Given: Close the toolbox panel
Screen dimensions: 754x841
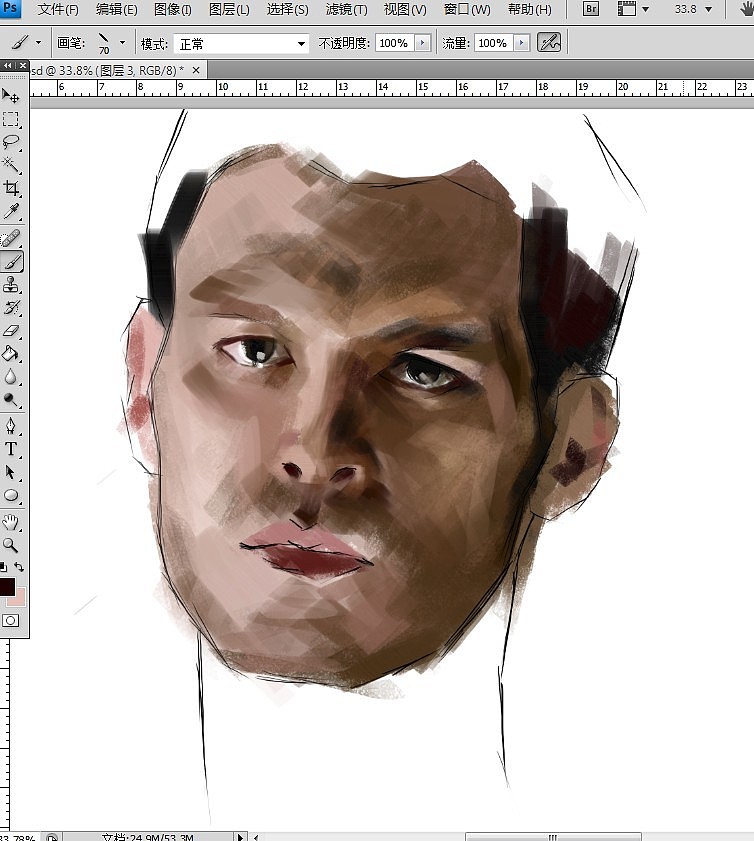Looking at the screenshot, I should click(23, 65).
